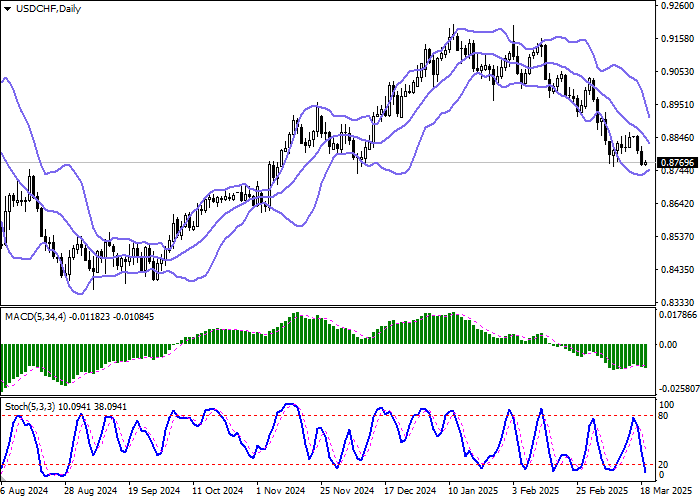Click the USDCHF,Daily chart title

[50, 9]
